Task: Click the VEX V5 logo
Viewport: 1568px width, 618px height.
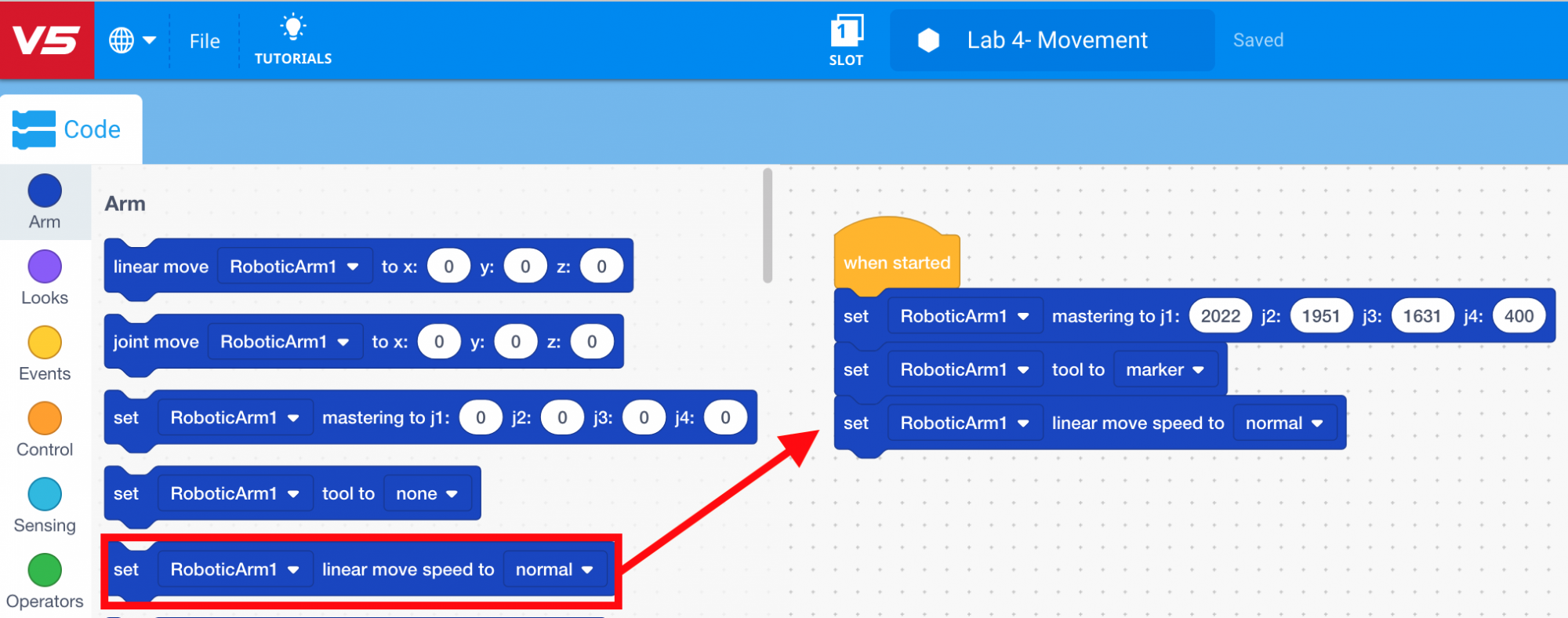Action: (x=46, y=40)
